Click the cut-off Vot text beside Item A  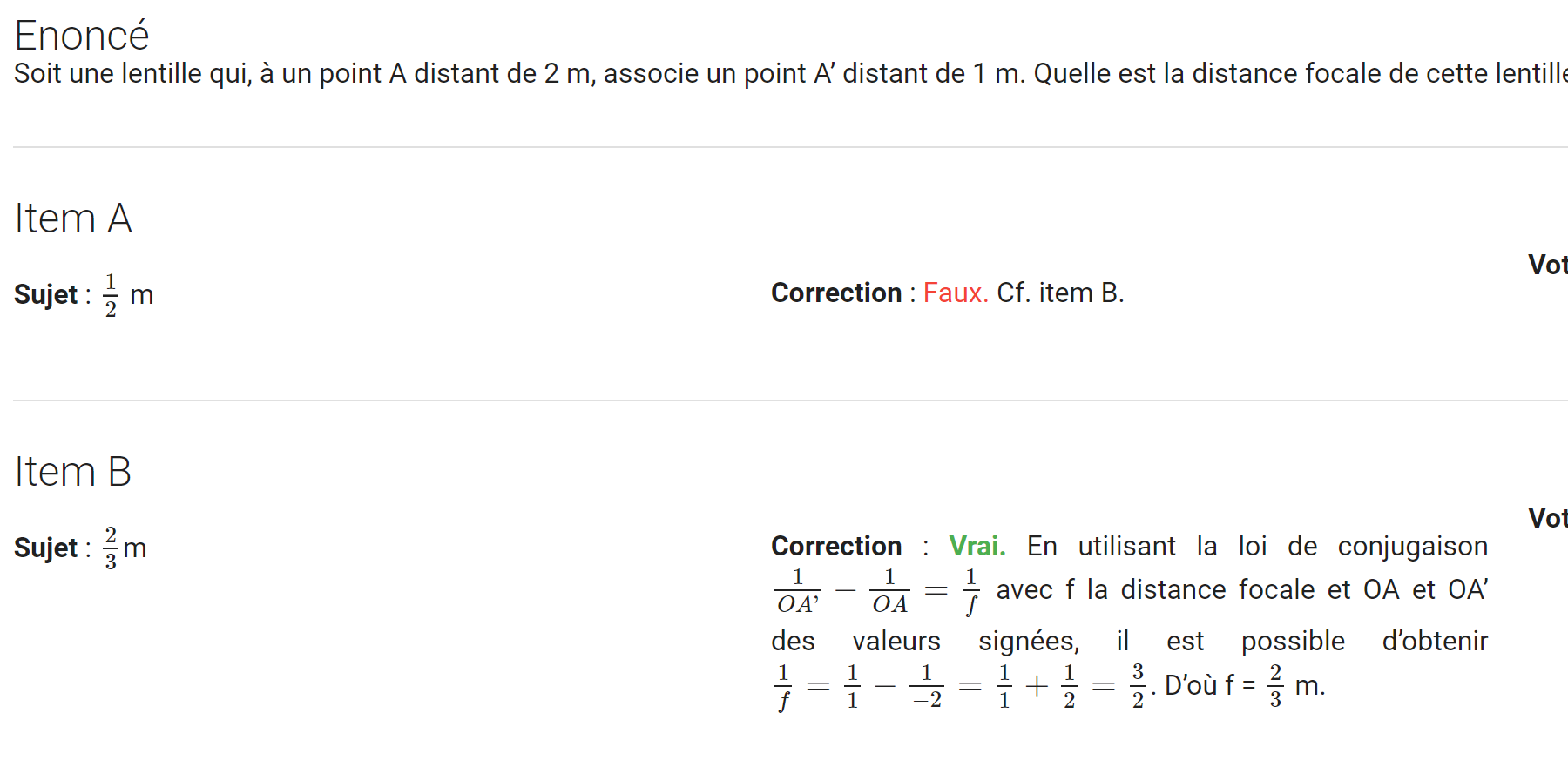[x=1548, y=265]
